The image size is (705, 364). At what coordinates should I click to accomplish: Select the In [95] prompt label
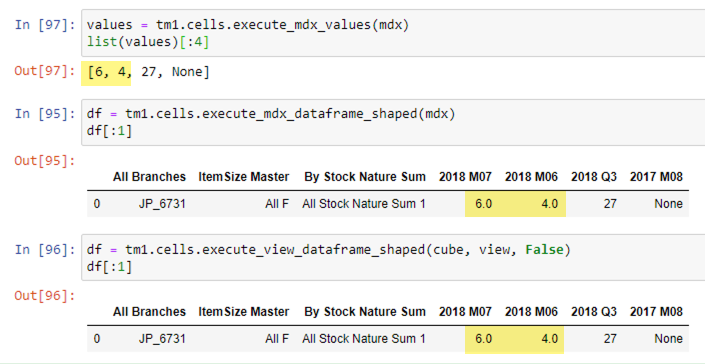pos(45,114)
